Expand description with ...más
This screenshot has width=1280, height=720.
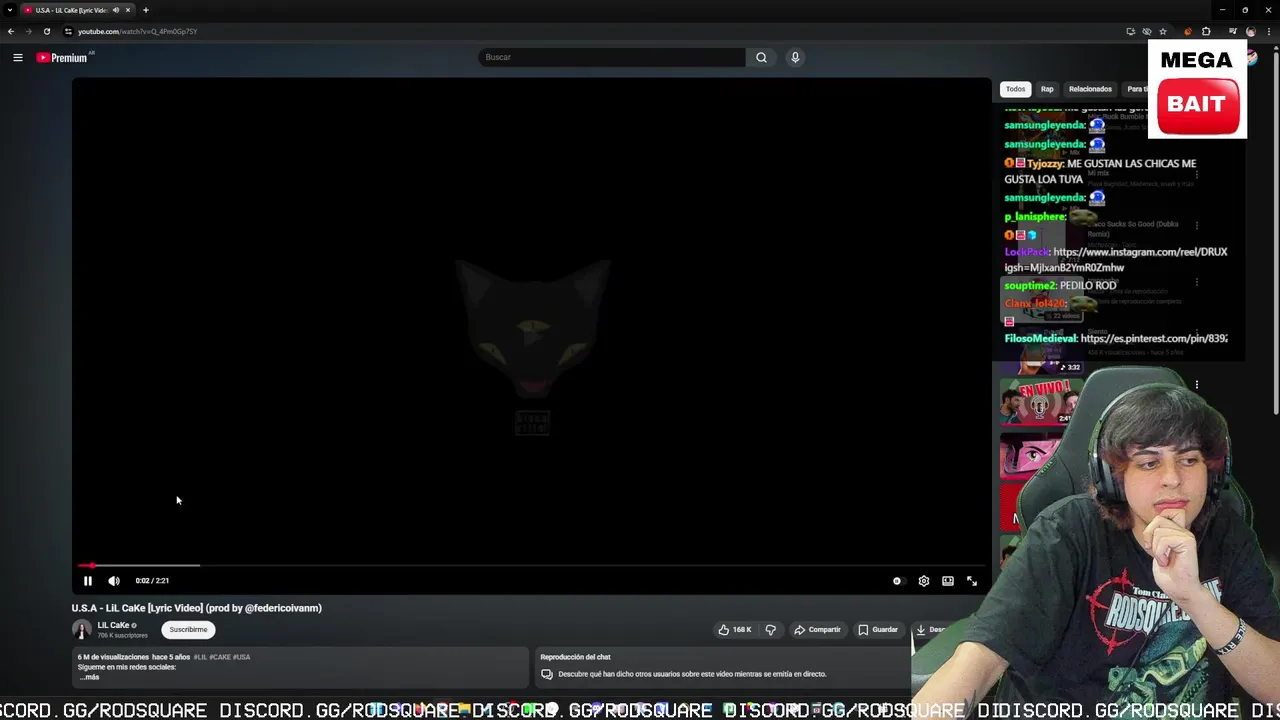89,677
